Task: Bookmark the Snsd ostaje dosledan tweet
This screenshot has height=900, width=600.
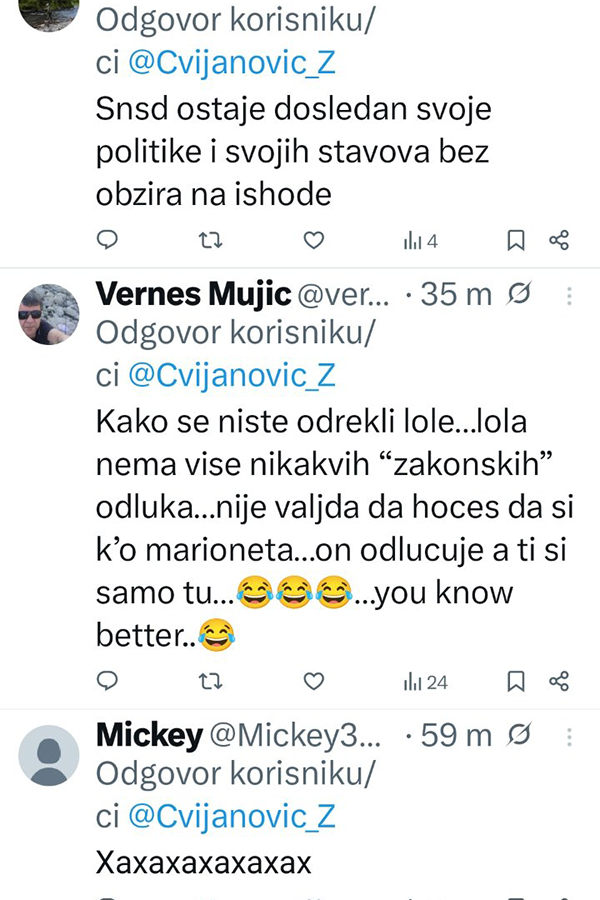Action: tap(516, 240)
